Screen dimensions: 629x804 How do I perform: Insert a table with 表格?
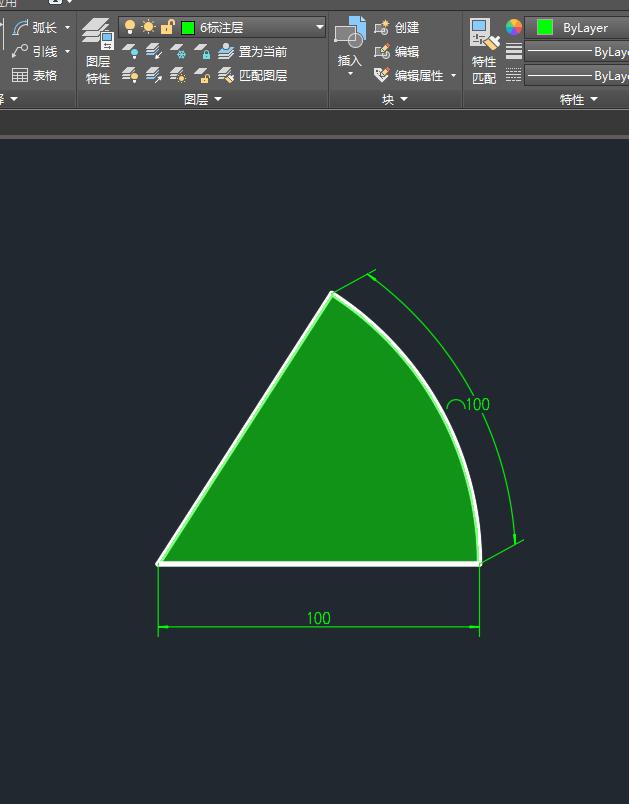pos(34,75)
